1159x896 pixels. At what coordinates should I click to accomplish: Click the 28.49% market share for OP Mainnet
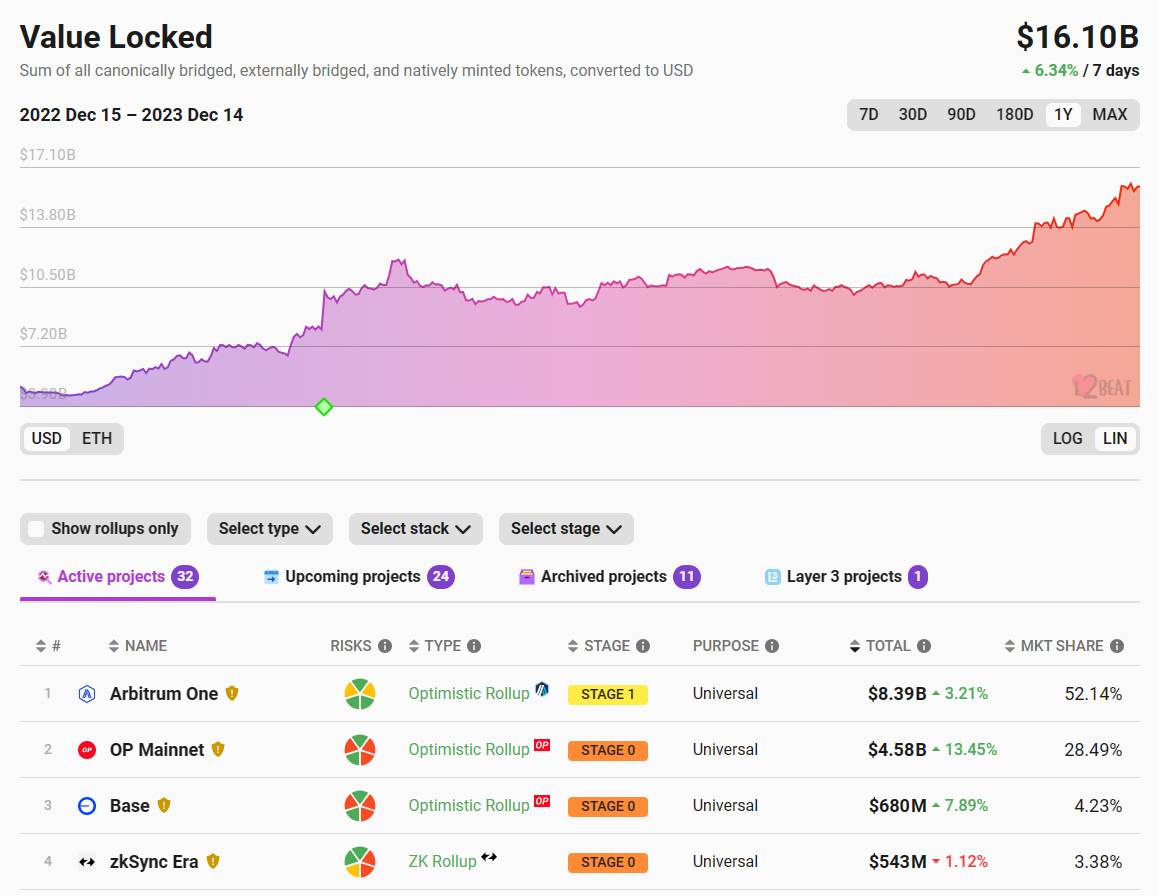coord(1093,750)
